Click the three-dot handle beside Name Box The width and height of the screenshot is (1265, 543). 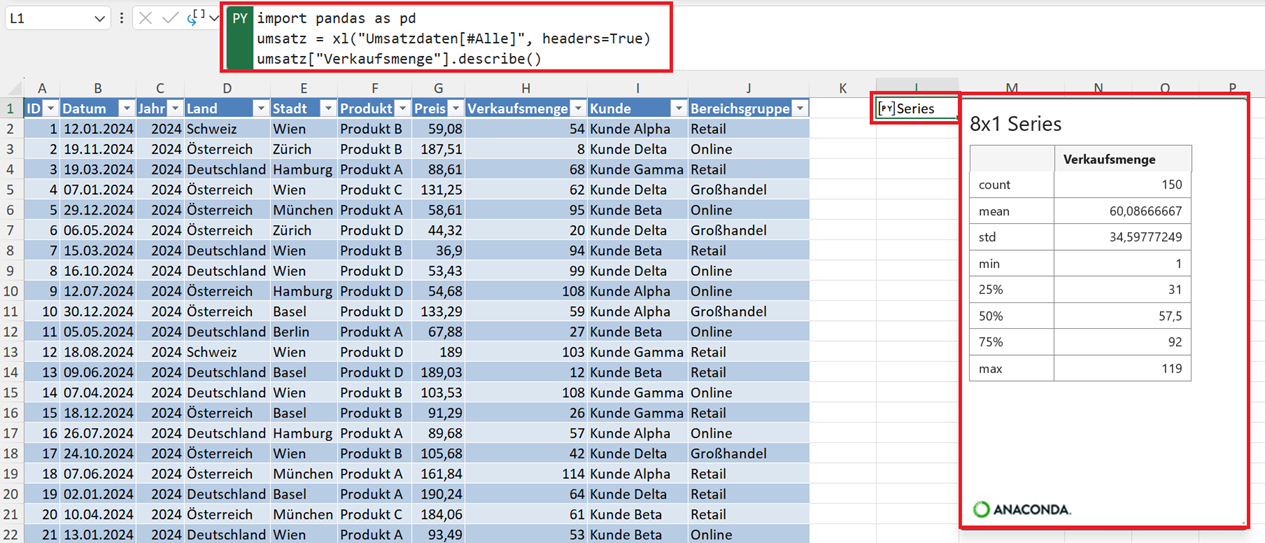[122, 19]
